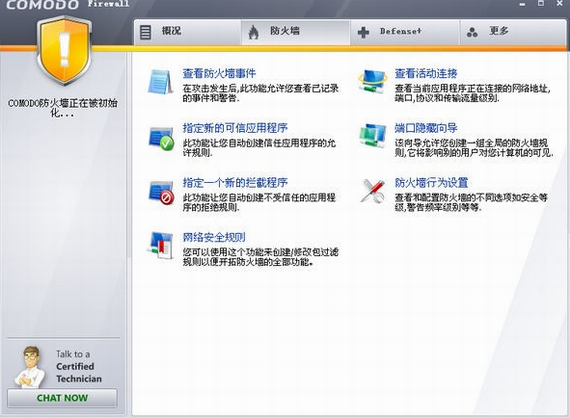Screen dimensions: 570x418
Task: Click the 端口隐藏向导 computers icon
Action: pyautogui.click(x=372, y=136)
